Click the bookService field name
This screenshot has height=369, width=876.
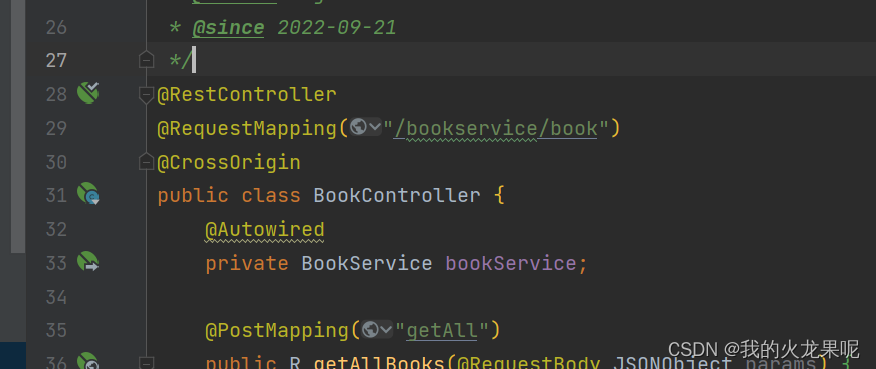click(511, 263)
